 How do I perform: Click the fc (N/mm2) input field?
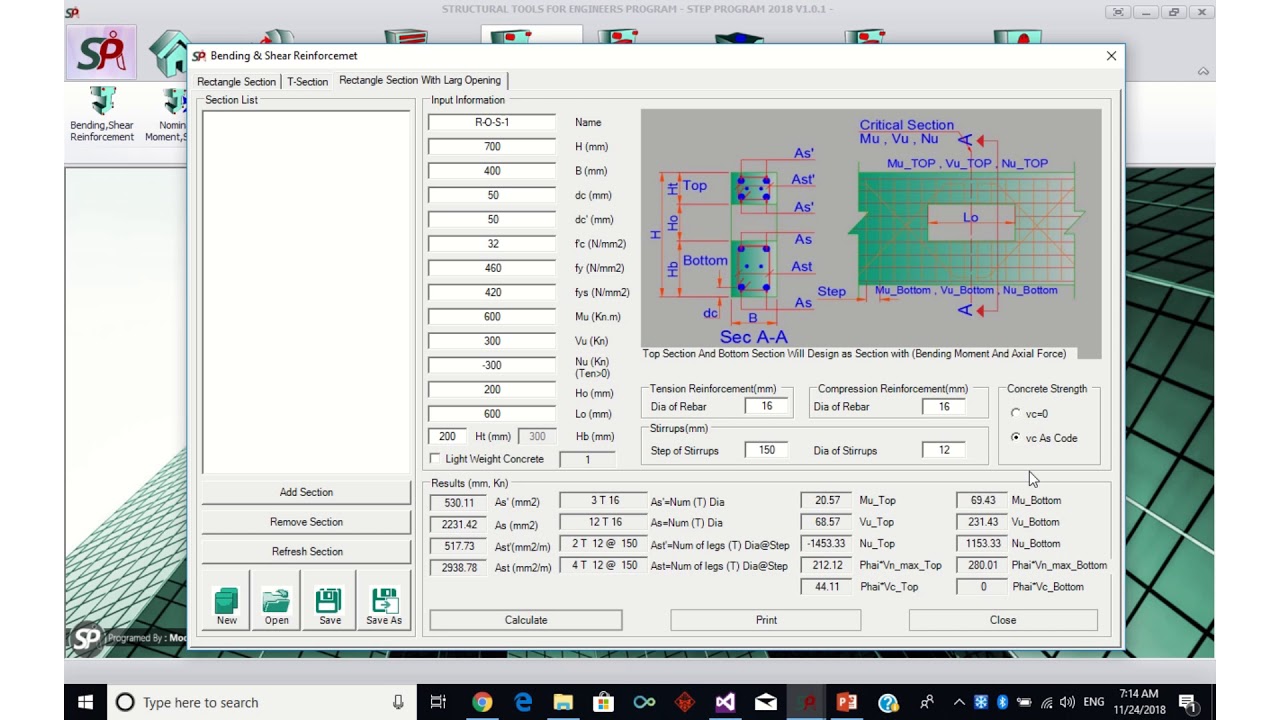[x=492, y=244]
